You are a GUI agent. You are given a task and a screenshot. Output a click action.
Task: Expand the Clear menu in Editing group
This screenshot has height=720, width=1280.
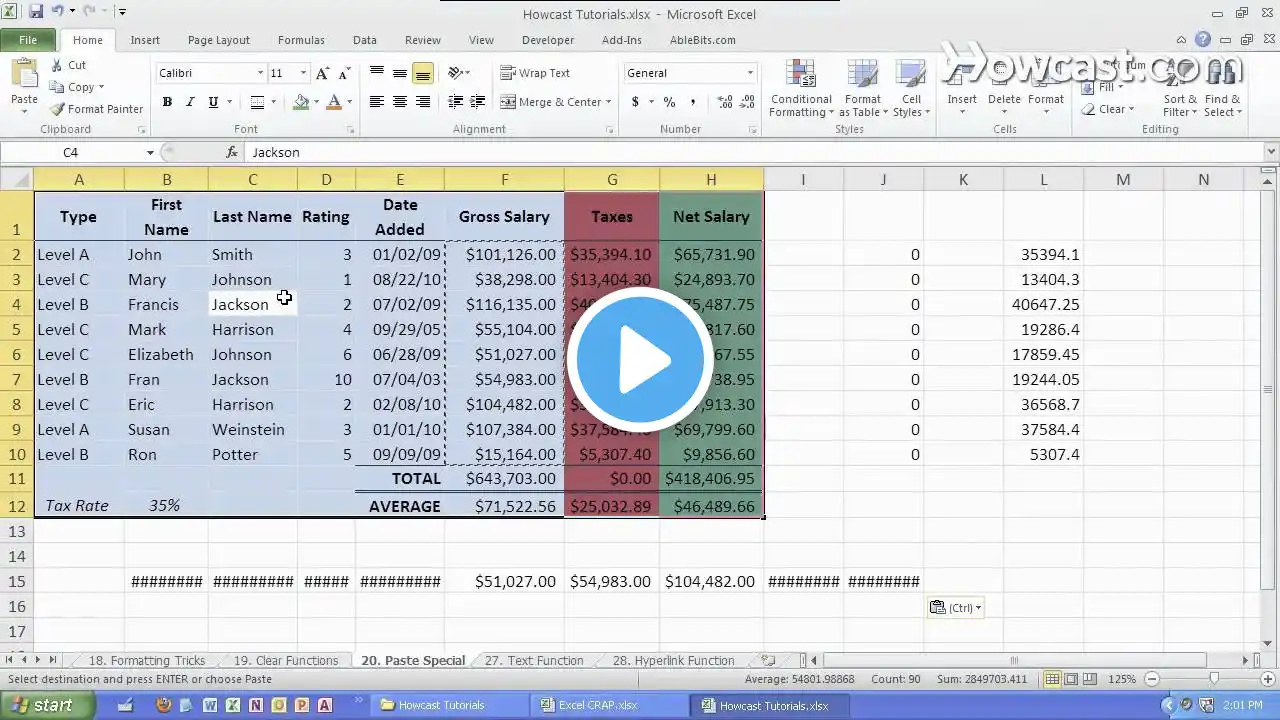(1110, 109)
